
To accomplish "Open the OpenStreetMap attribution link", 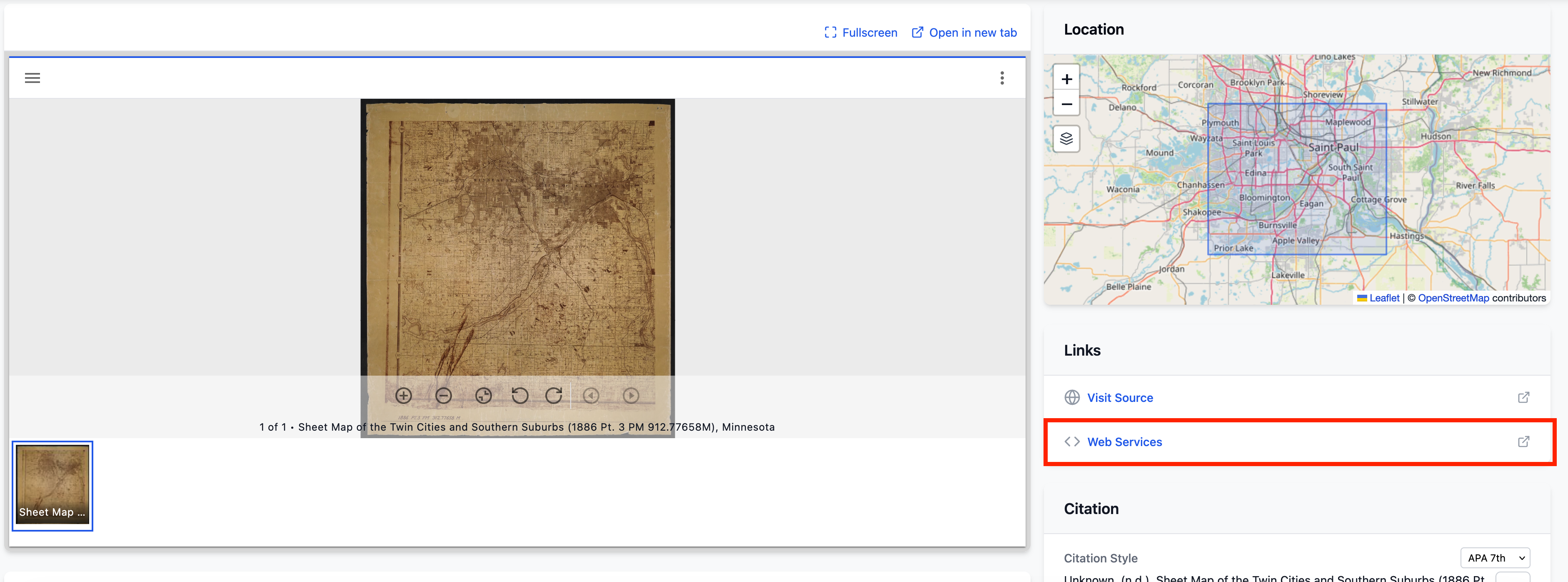I will coord(1453,298).
